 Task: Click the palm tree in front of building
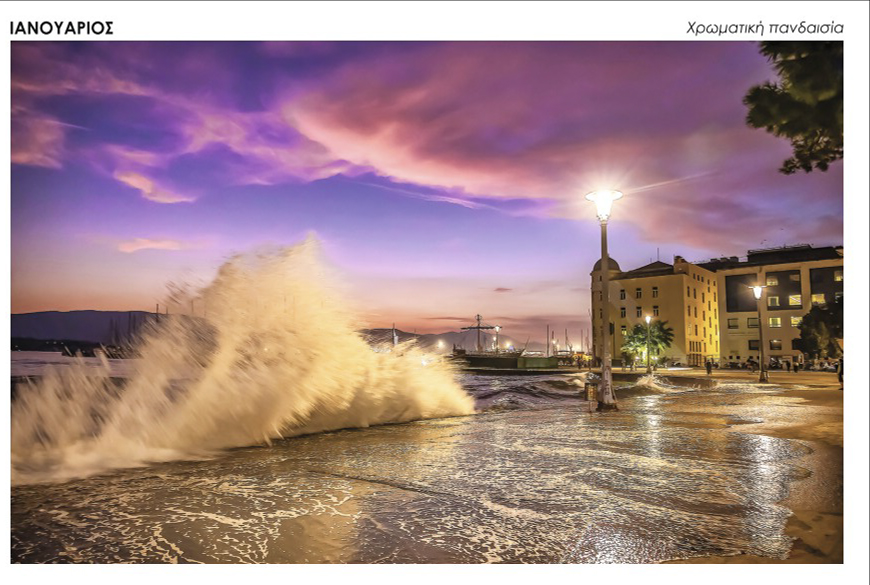coord(646,340)
